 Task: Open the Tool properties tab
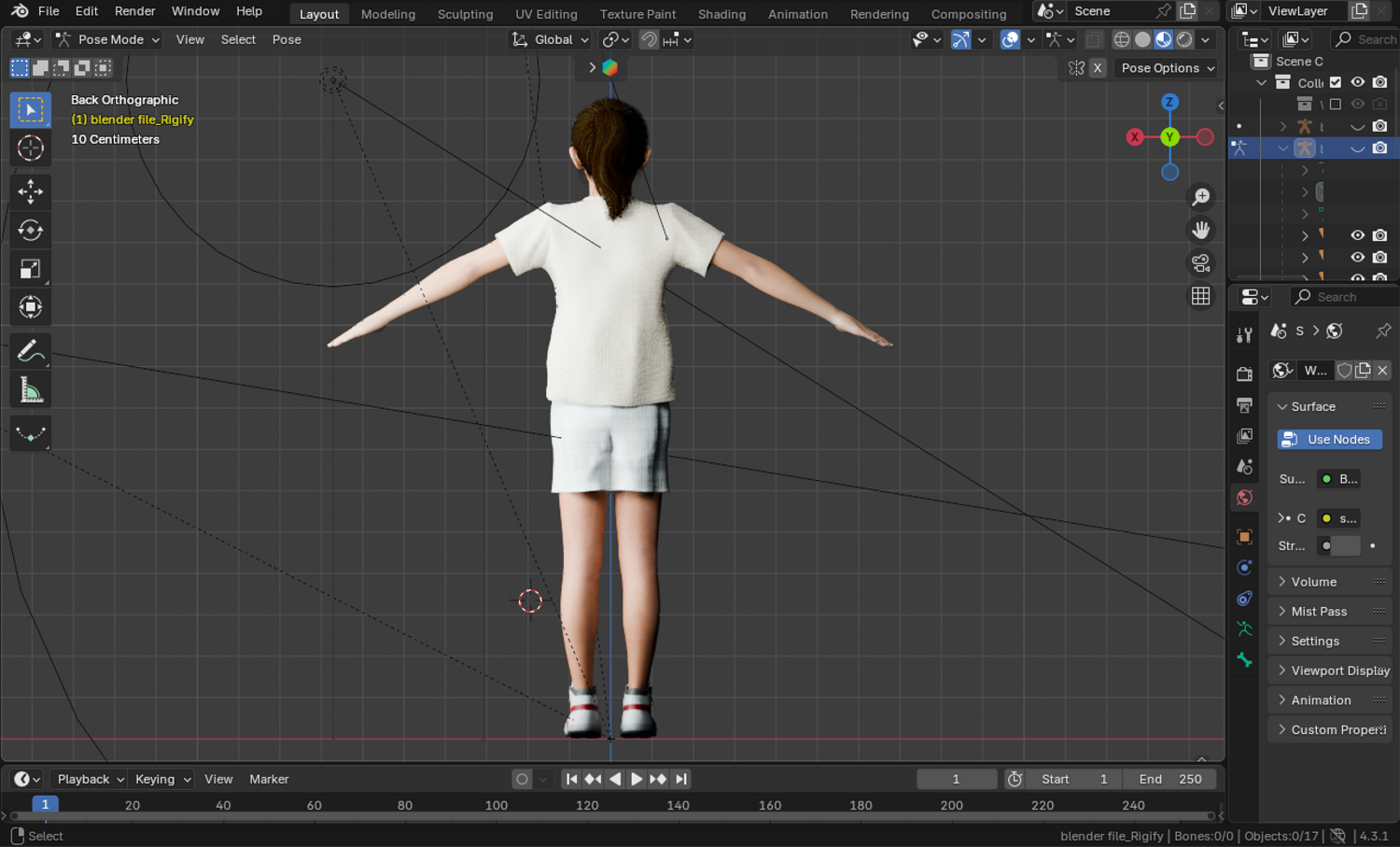pos(1244,335)
